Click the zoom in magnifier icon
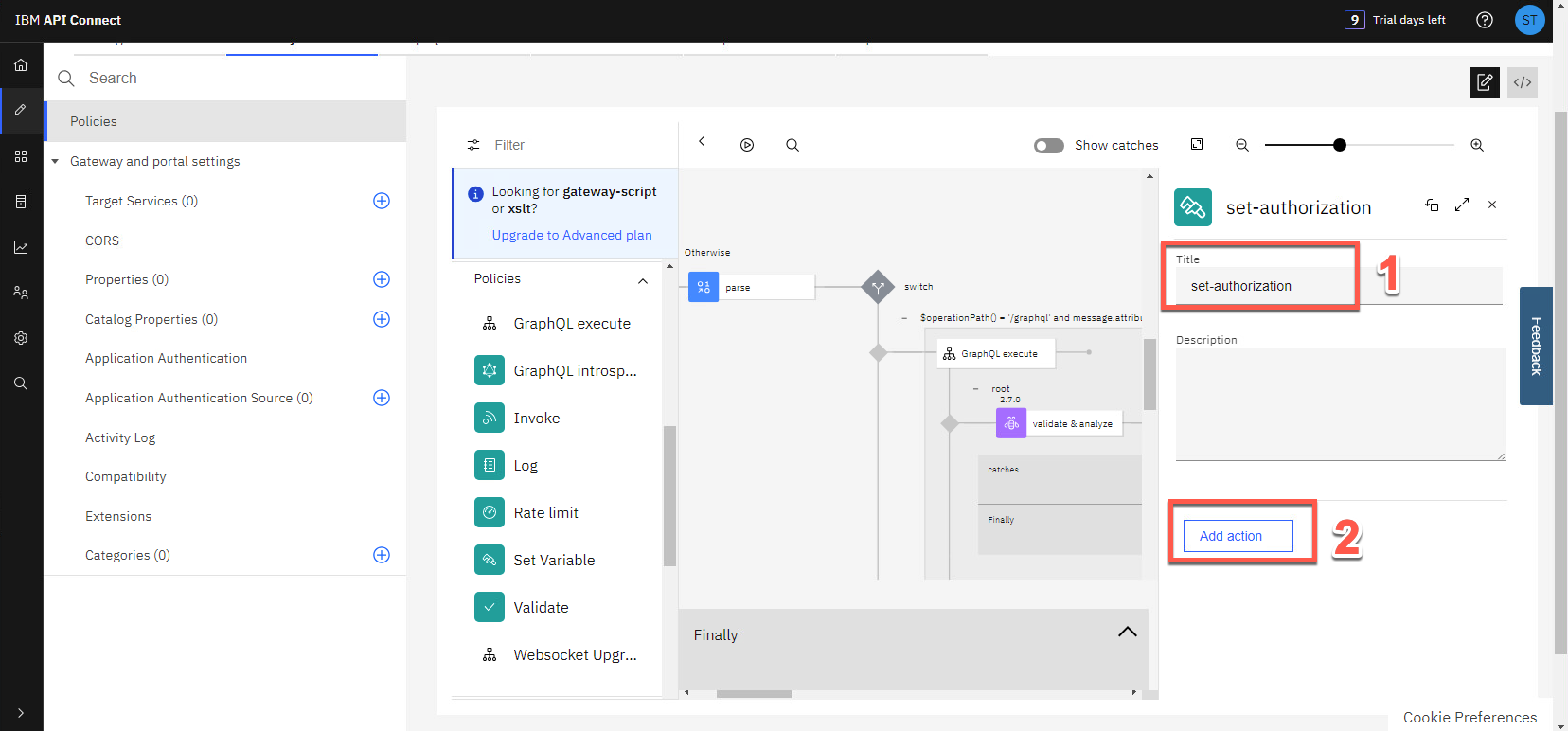Viewport: 1568px width, 731px height. [1476, 145]
